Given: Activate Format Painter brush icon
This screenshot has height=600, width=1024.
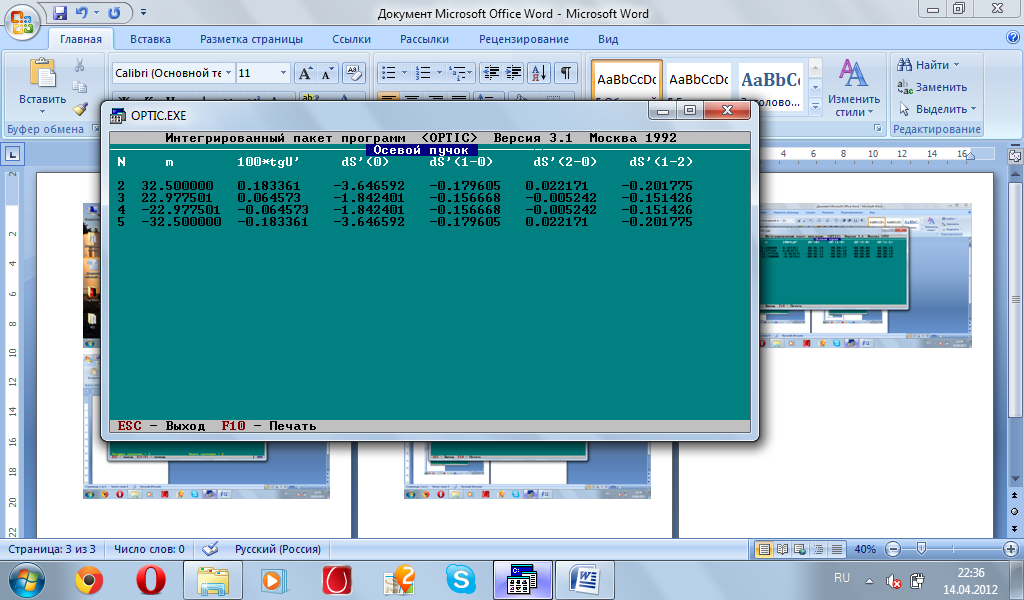Looking at the screenshot, I should pos(80,108).
